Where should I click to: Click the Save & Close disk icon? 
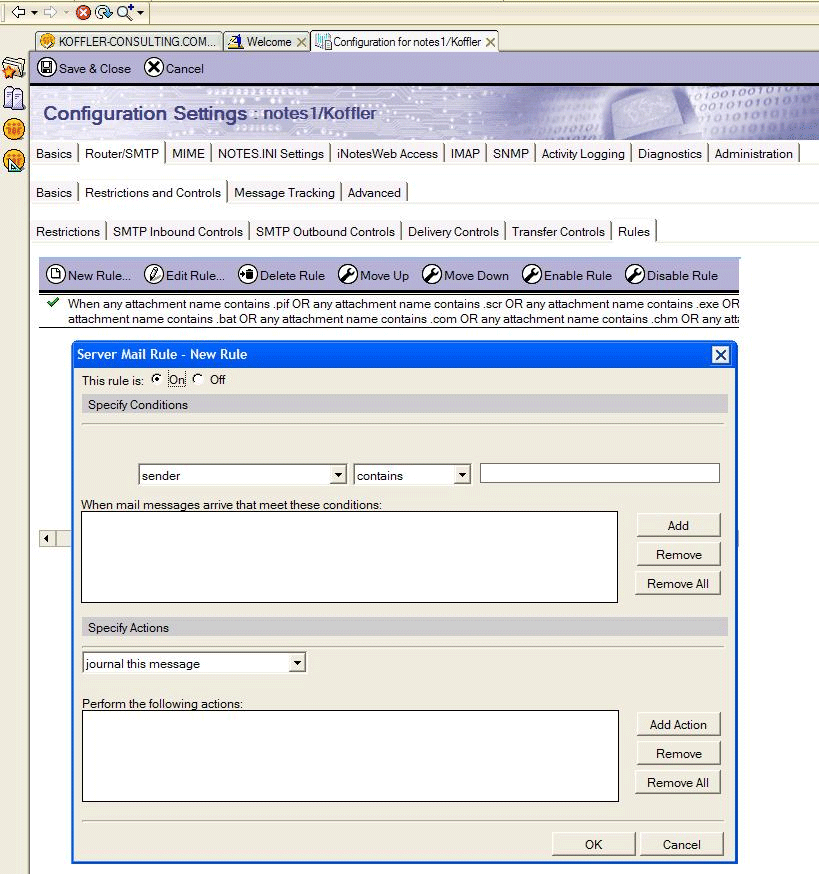[47, 68]
